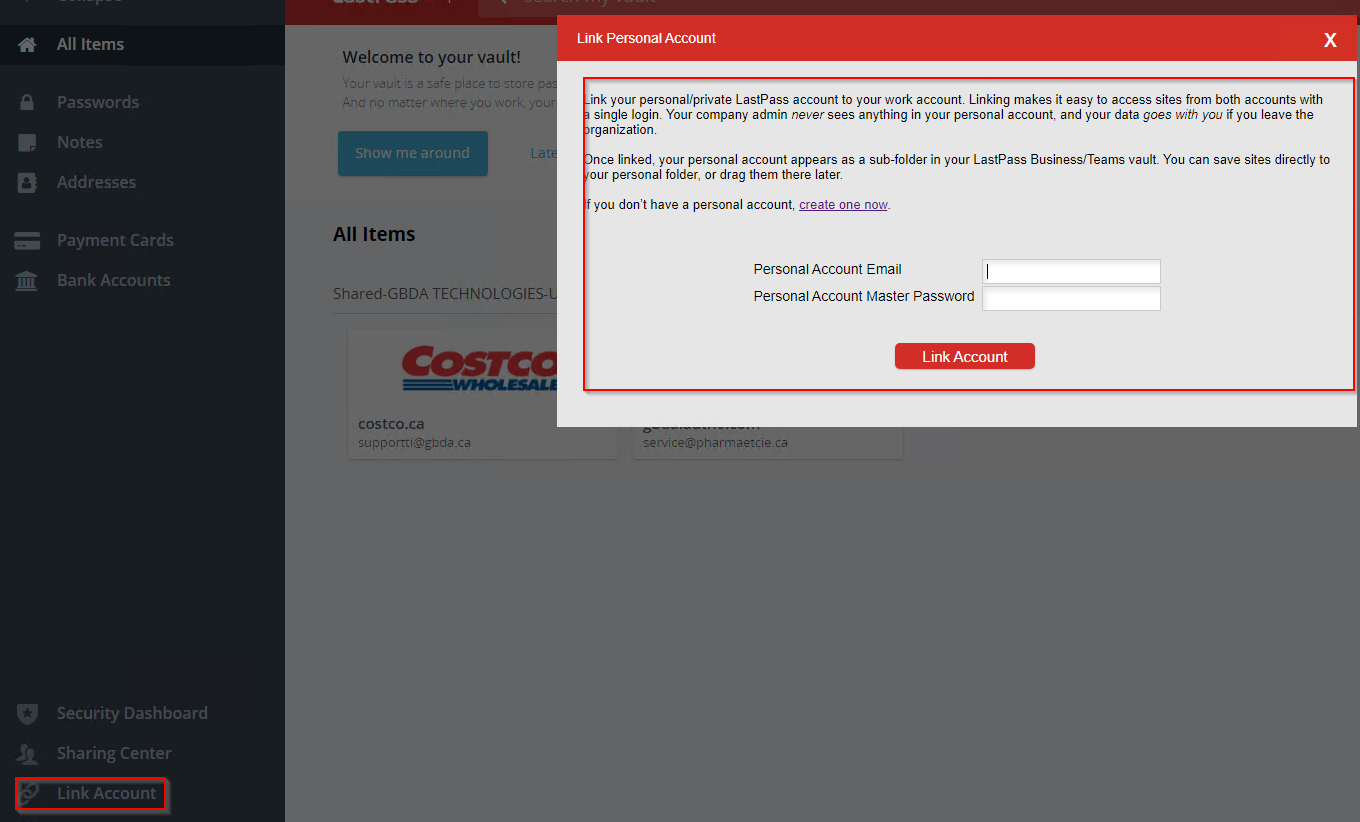1360x822 pixels.
Task: Click the Security Dashboard shield icon
Action: pos(27,713)
